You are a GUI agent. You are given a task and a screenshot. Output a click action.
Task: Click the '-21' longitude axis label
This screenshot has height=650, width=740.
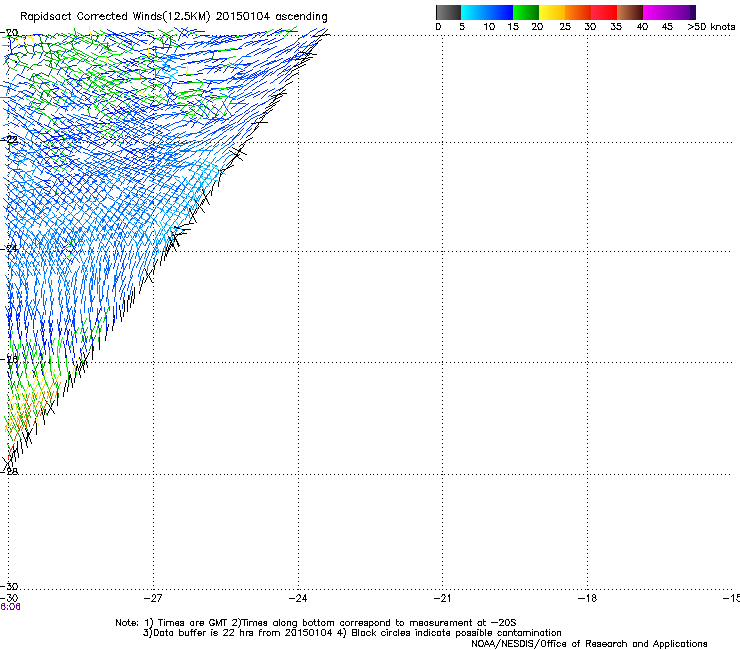pyautogui.click(x=442, y=598)
